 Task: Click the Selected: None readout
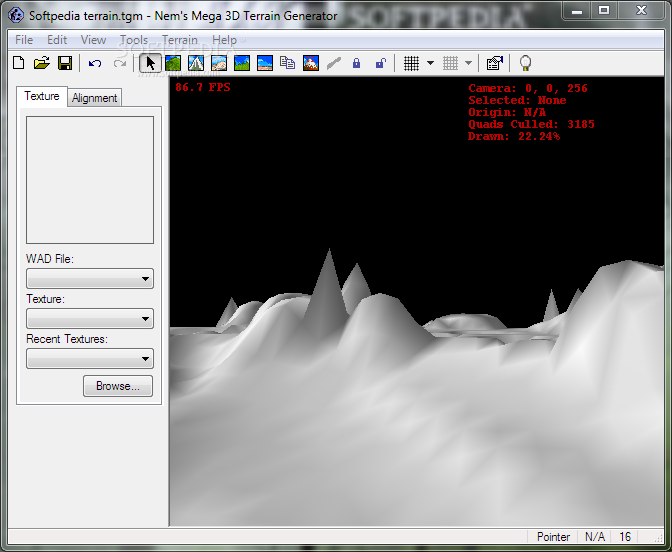click(x=517, y=100)
